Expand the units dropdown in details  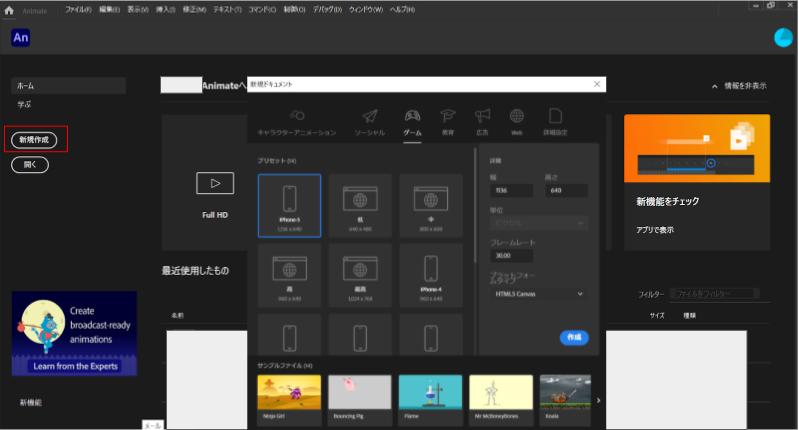point(539,223)
